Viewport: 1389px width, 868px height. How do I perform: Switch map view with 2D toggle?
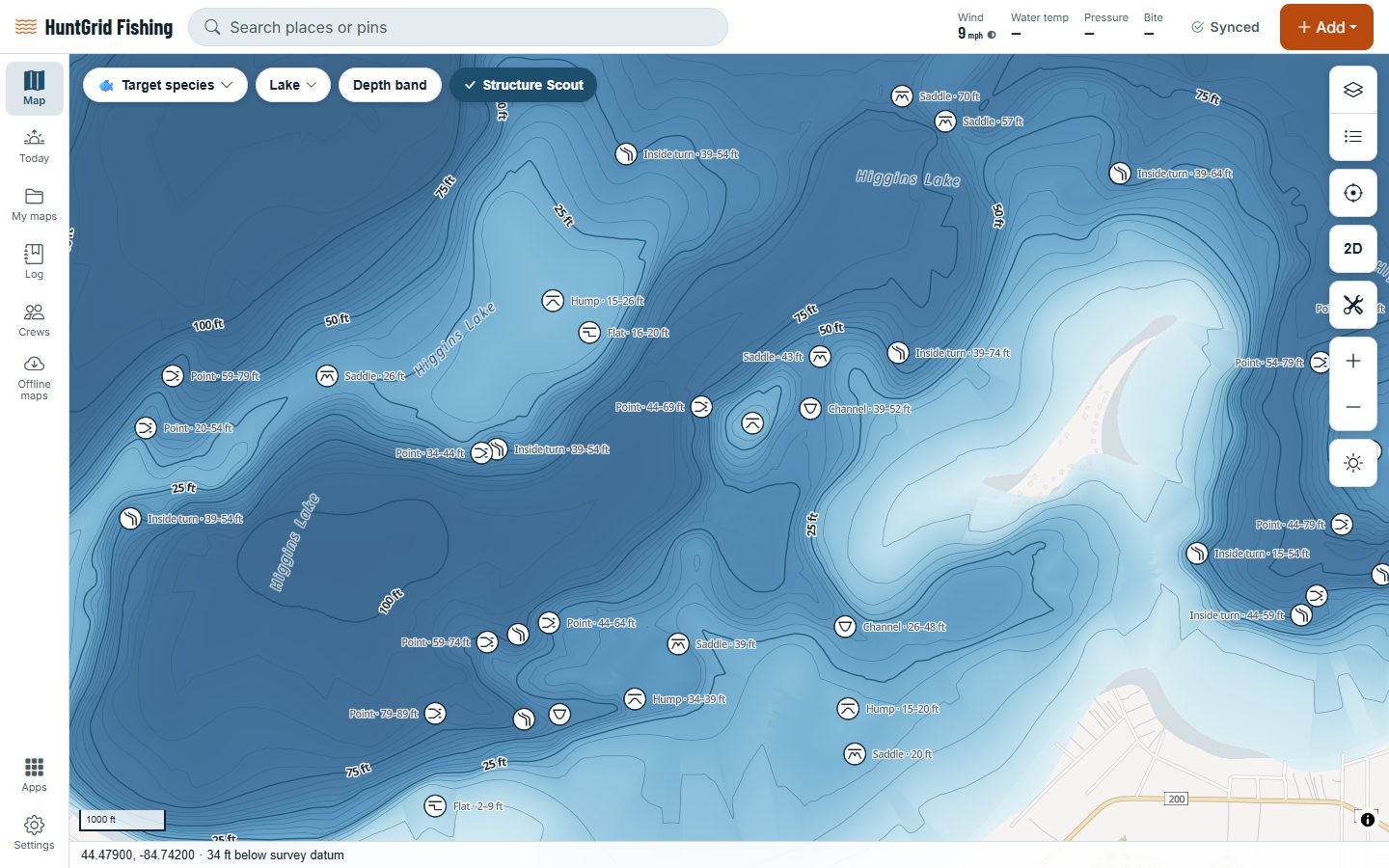pyautogui.click(x=1352, y=249)
